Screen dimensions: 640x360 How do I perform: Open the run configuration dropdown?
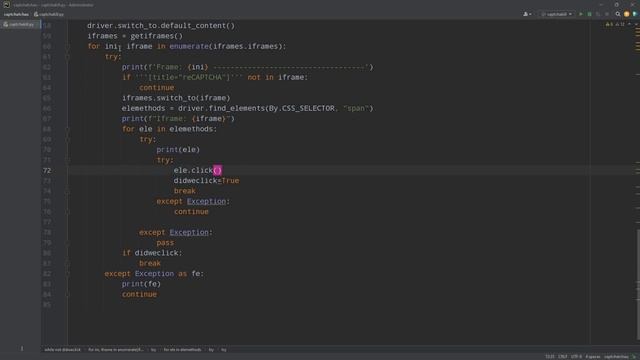click(x=557, y=14)
